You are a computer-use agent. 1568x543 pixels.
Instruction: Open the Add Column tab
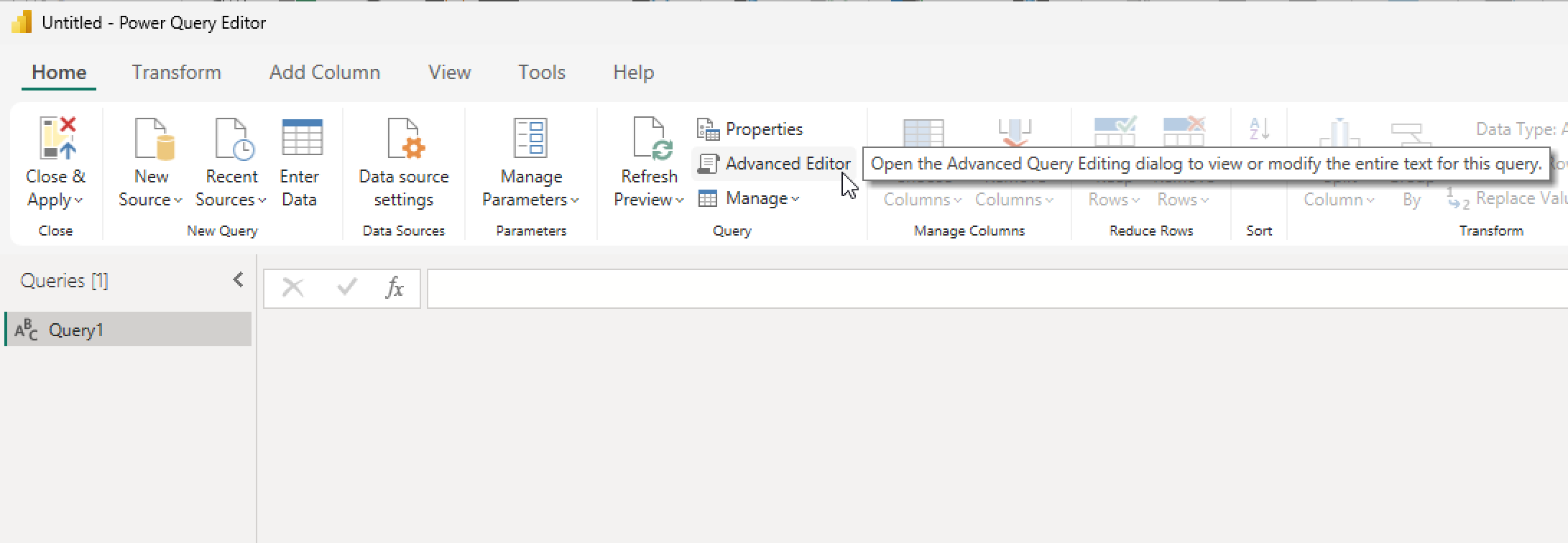[x=325, y=73]
